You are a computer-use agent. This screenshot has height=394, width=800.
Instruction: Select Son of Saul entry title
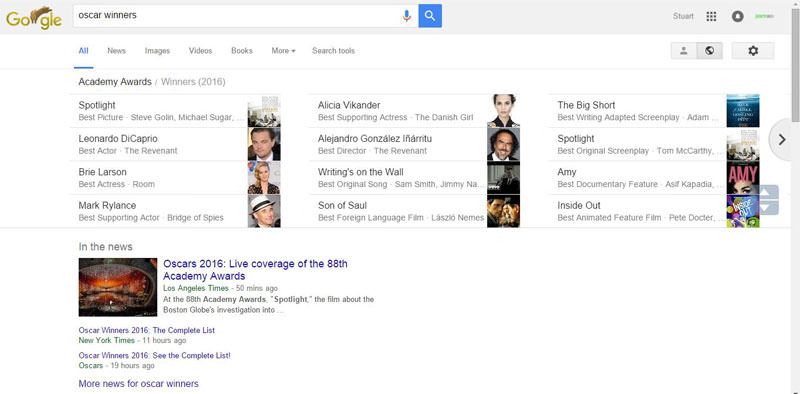click(342, 205)
